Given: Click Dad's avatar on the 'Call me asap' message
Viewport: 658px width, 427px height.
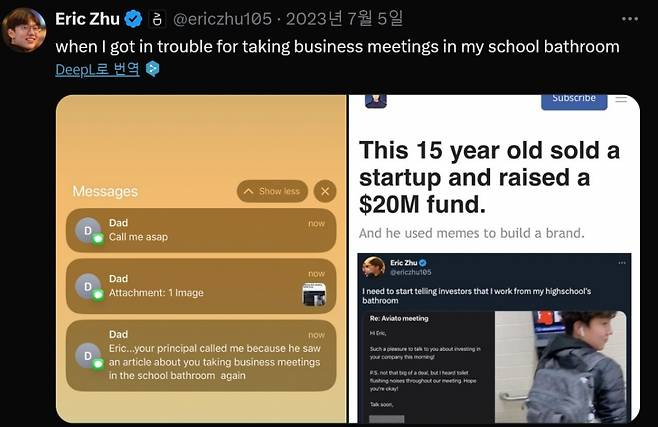Looking at the screenshot, I should coord(88,230).
